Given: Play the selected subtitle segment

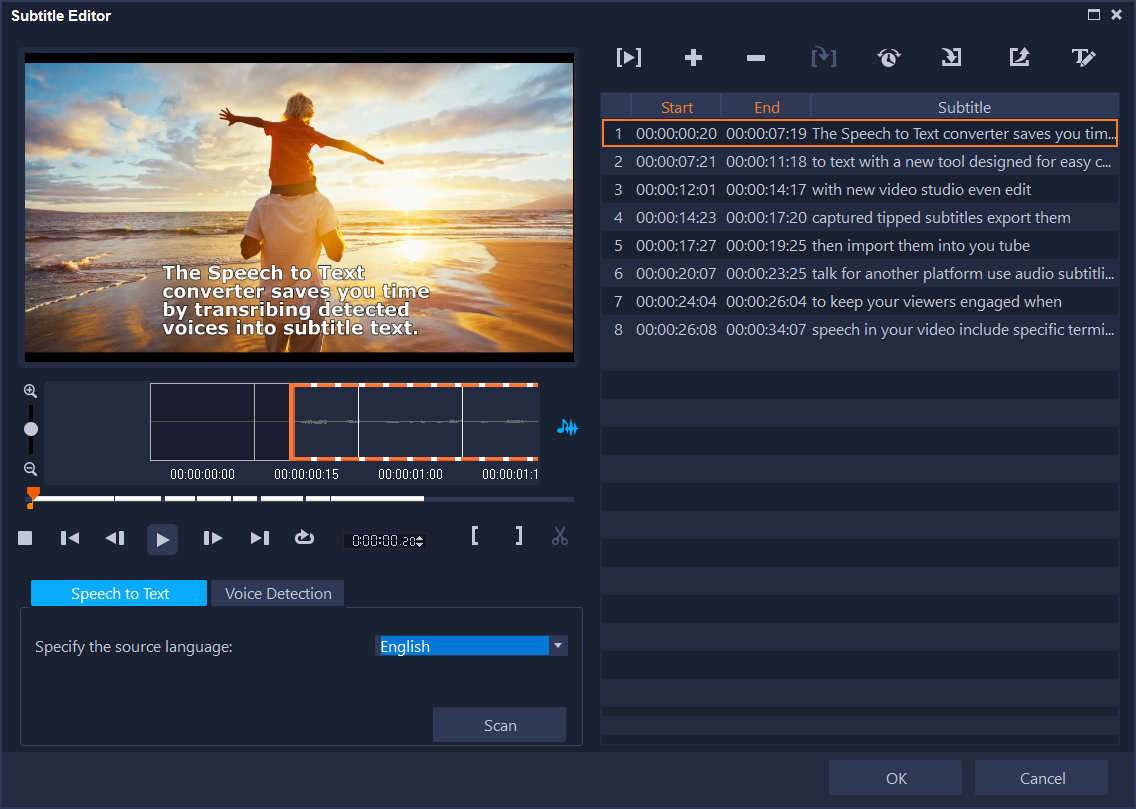Looking at the screenshot, I should 629,57.
